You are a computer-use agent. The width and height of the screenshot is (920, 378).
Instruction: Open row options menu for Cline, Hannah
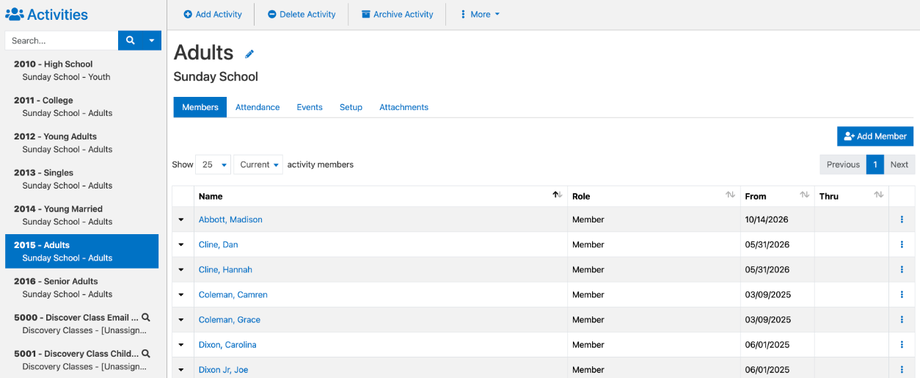[901, 270]
